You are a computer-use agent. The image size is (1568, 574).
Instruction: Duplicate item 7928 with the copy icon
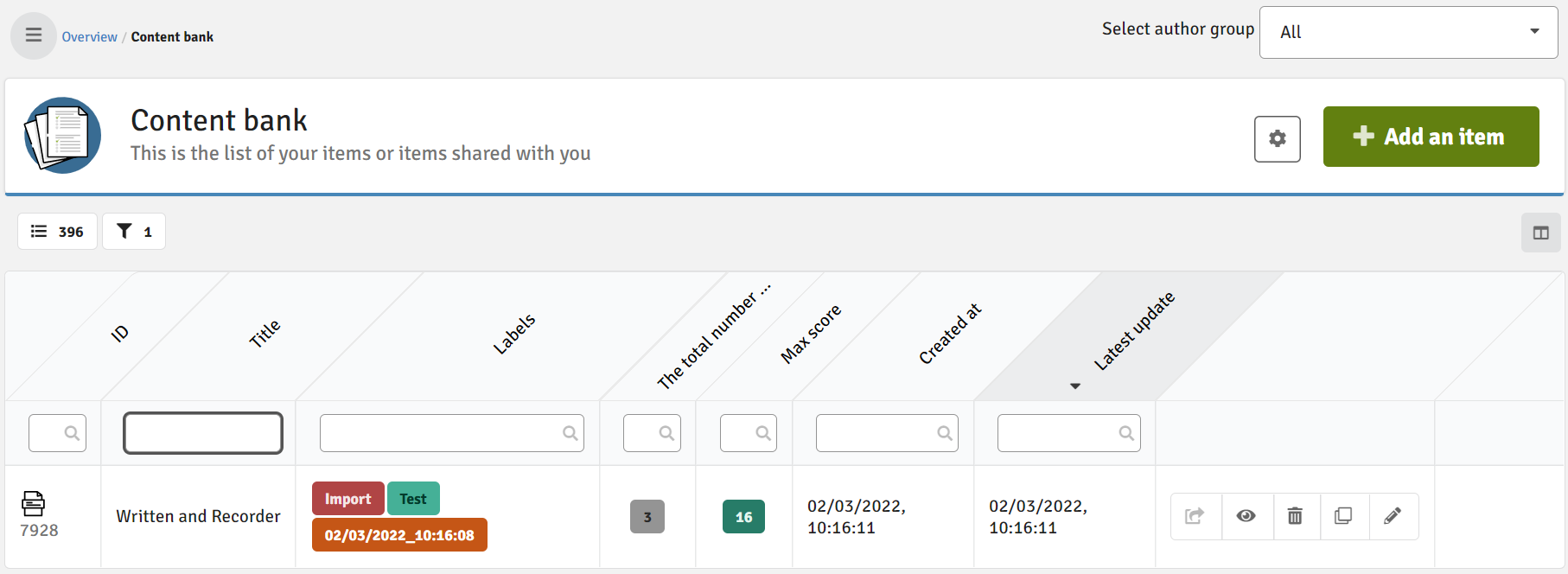(x=1344, y=516)
